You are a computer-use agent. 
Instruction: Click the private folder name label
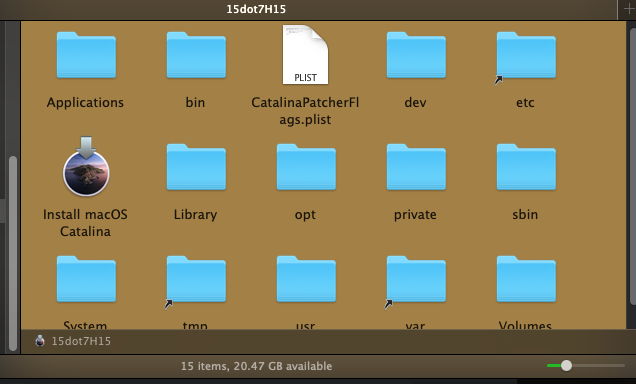pyautogui.click(x=415, y=215)
